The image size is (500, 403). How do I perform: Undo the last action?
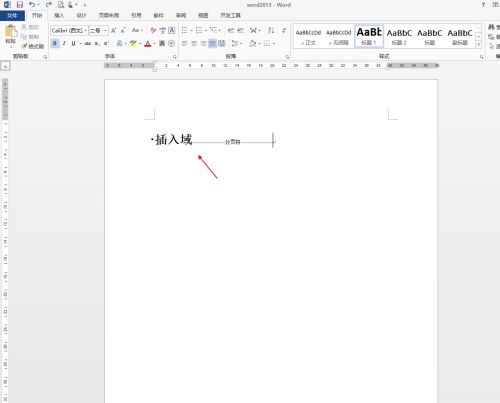point(32,5)
